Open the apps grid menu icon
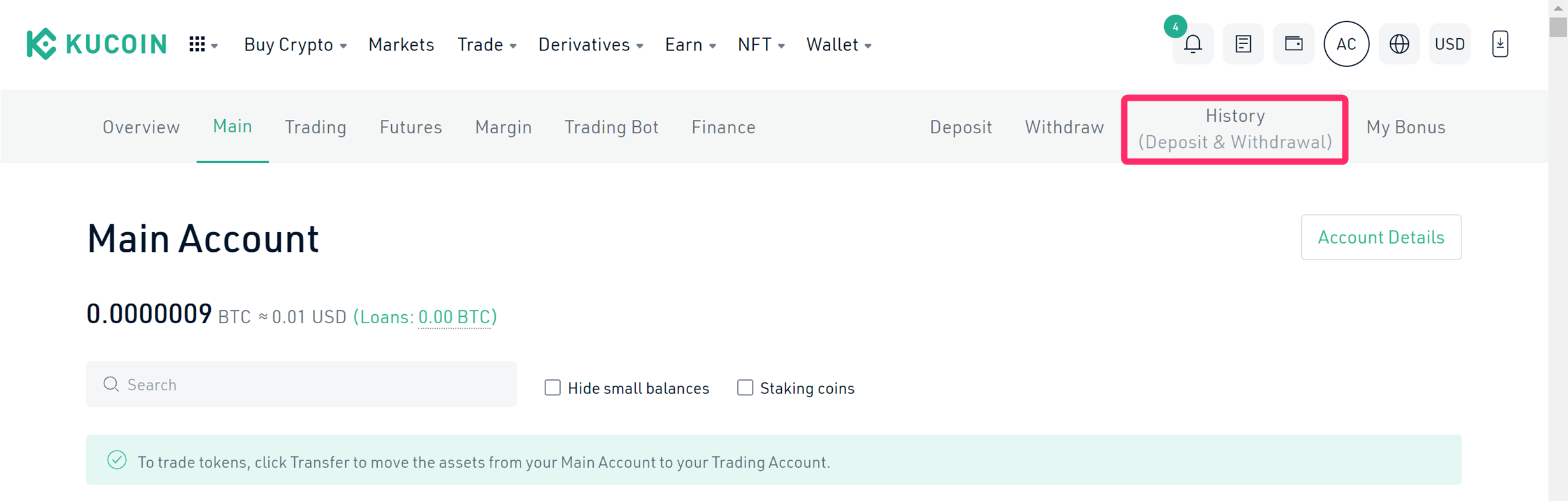The image size is (1568, 501). click(x=203, y=45)
